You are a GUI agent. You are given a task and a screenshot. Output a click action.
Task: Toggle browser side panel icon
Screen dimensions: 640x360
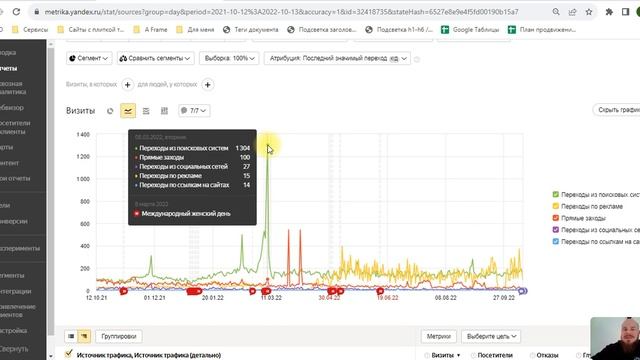point(625,12)
